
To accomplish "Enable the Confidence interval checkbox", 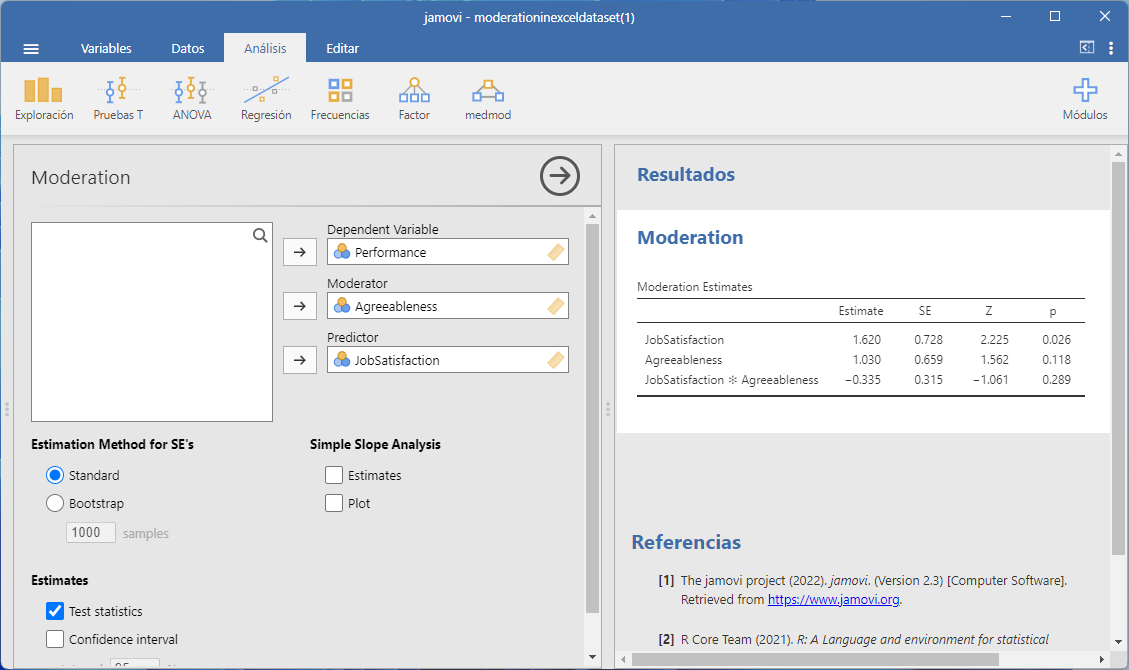I will [x=55, y=640].
